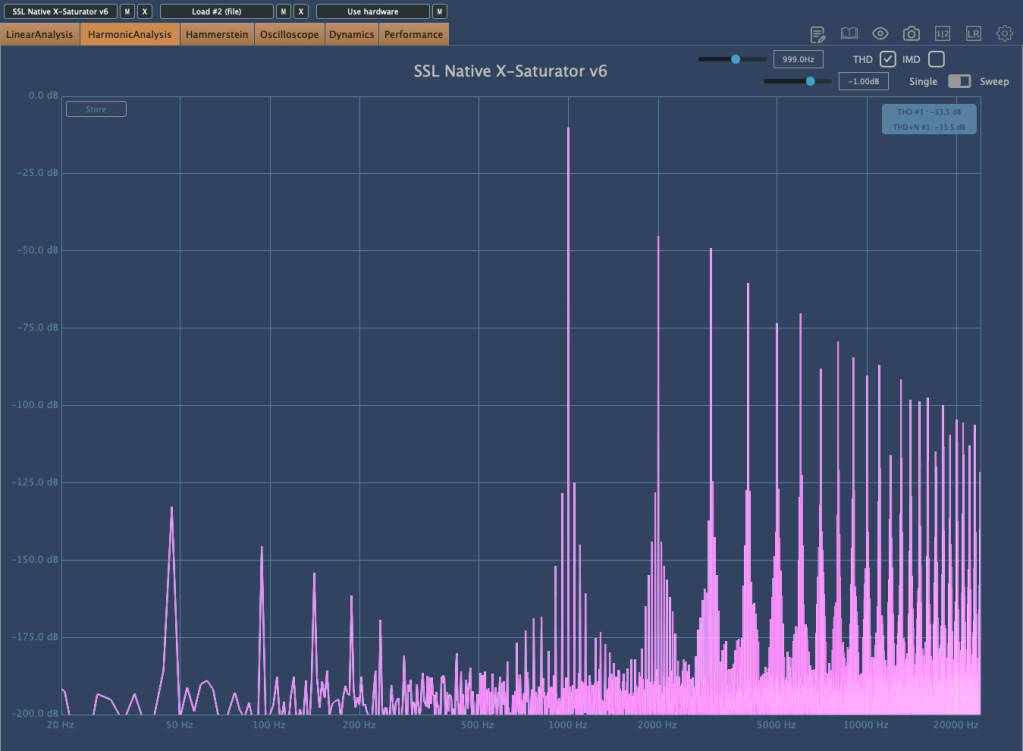This screenshot has height=751, width=1023.
Task: Enable the IMD checkbox
Action: [x=936, y=60]
